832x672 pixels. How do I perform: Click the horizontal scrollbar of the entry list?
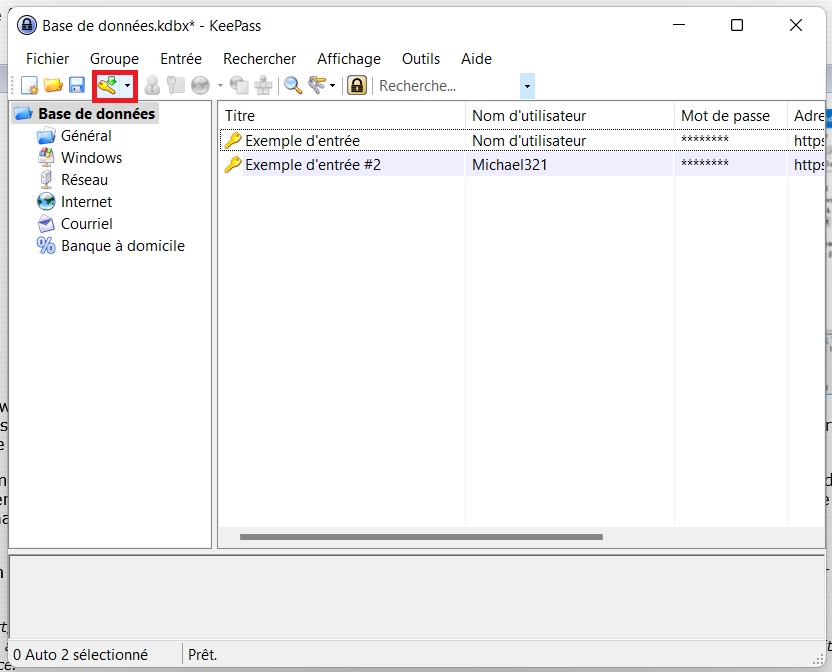(420, 537)
